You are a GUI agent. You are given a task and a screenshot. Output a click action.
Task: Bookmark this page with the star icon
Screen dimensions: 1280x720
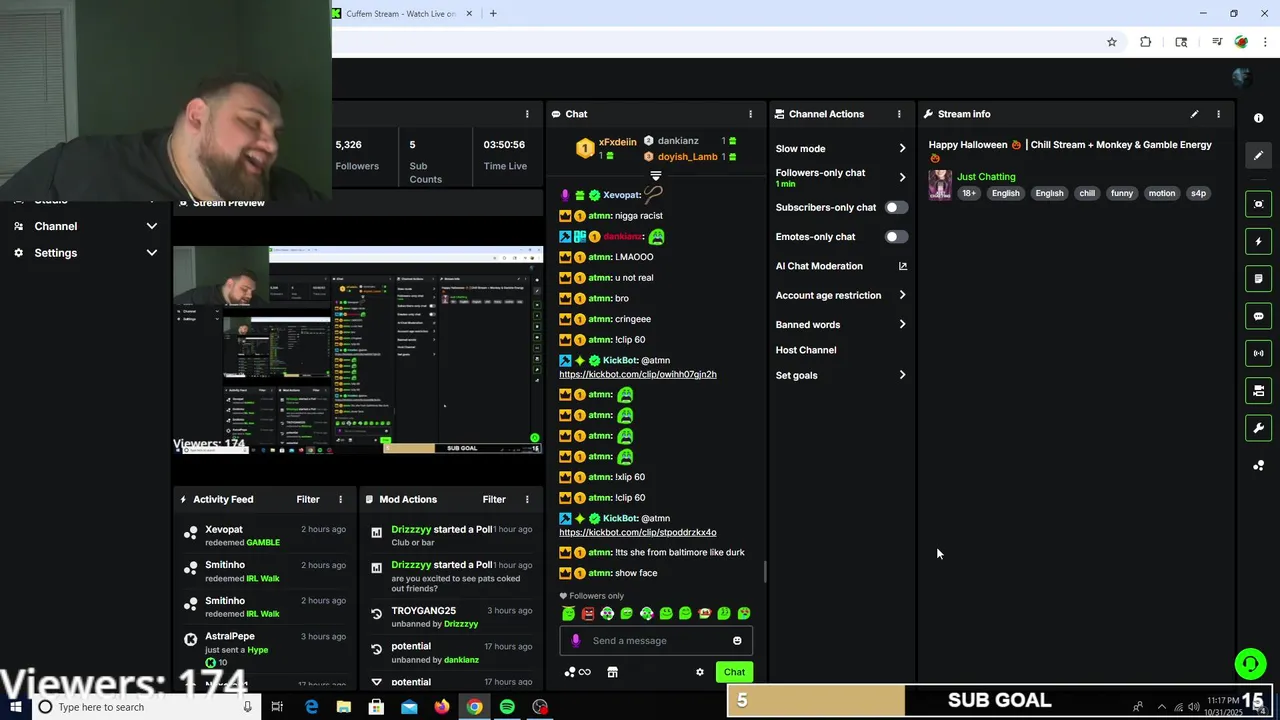1111,42
